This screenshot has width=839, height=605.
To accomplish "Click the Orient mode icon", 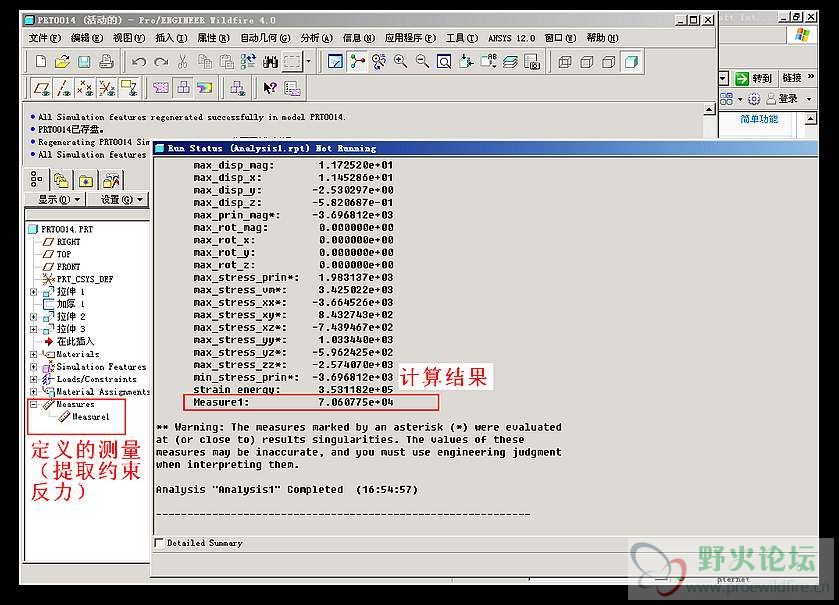I will pyautogui.click(x=379, y=62).
